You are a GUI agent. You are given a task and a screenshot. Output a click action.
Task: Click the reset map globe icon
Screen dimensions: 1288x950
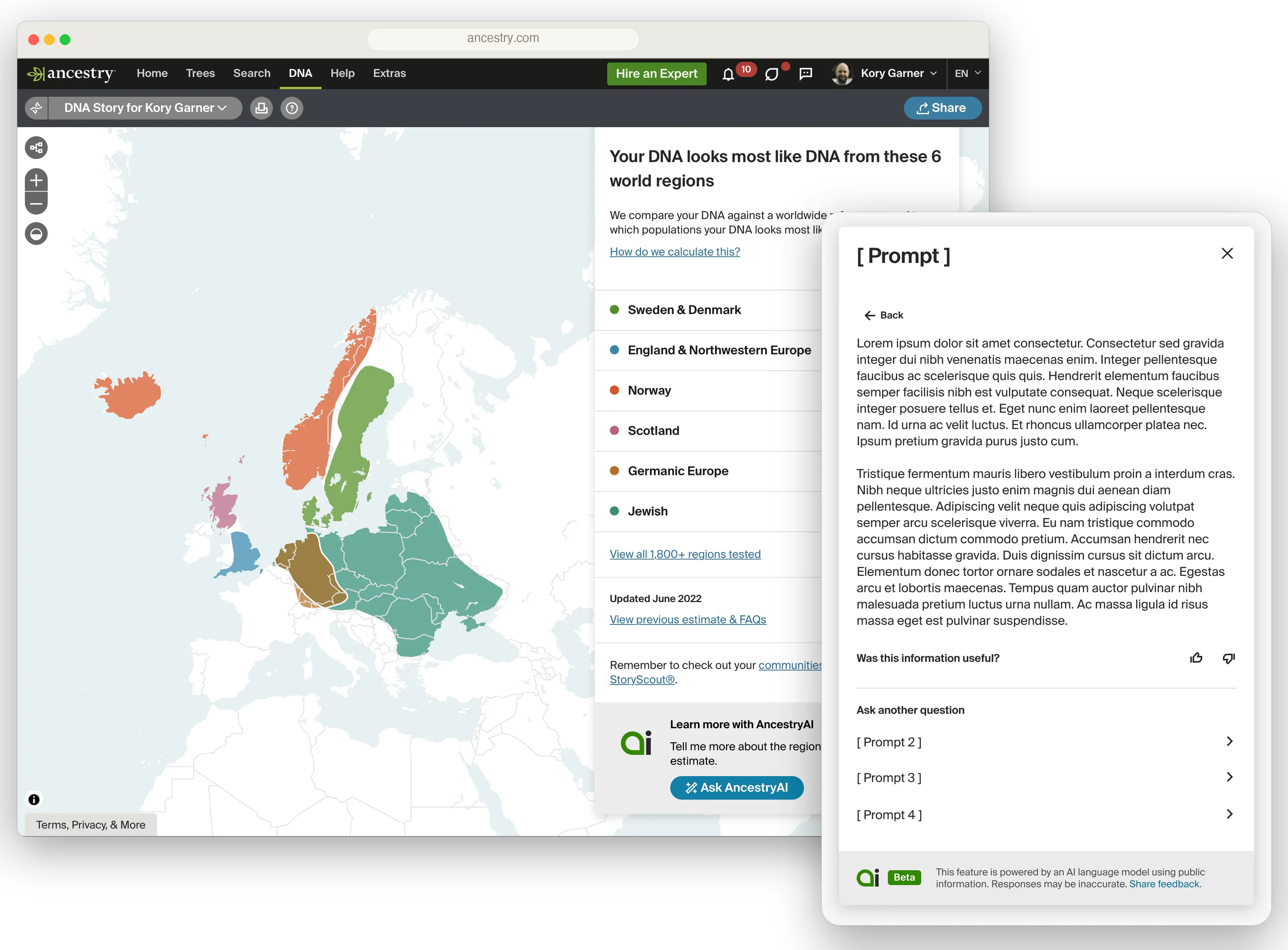(x=36, y=233)
